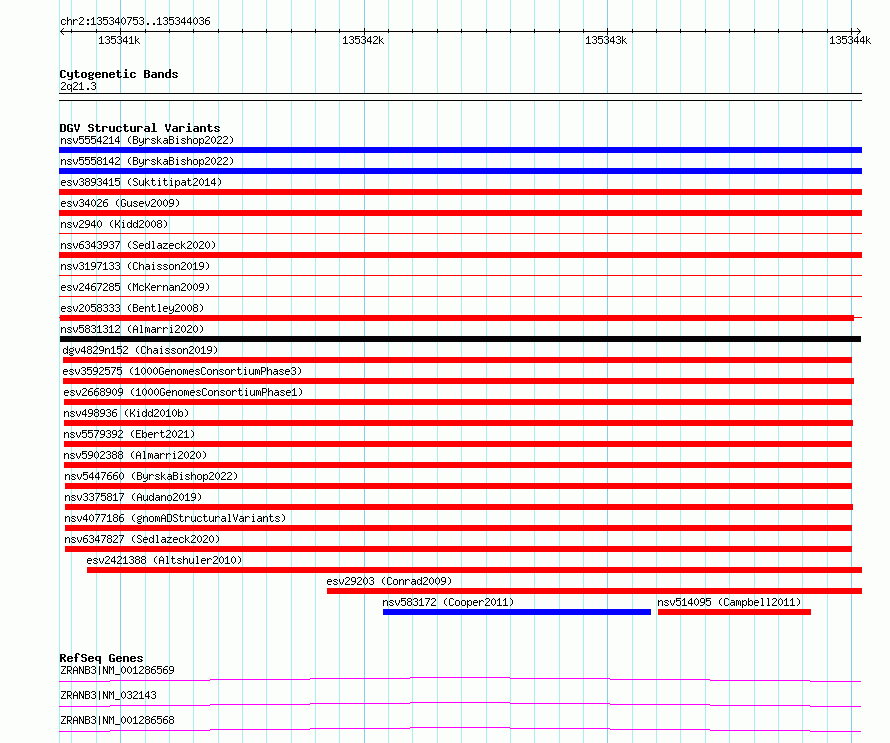Image resolution: width=890 pixels, height=743 pixels.
Task: Click the nsv5554214 (ByrskaBishop2022) blue variant bar
Action: [x=460, y=150]
